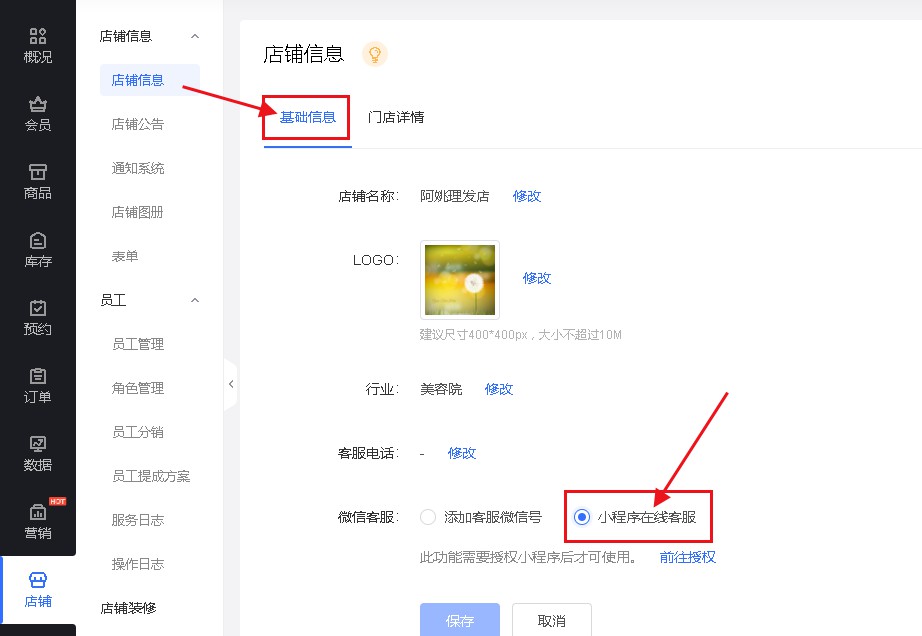
Task: Open 操作日志 in the side menu
Action: pos(138,564)
